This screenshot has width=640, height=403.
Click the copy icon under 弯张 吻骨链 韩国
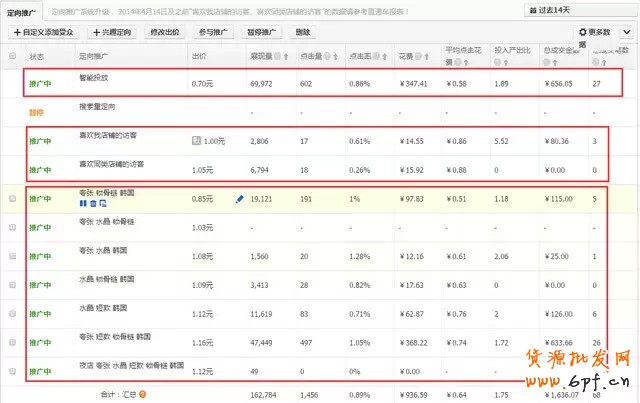click(102, 204)
